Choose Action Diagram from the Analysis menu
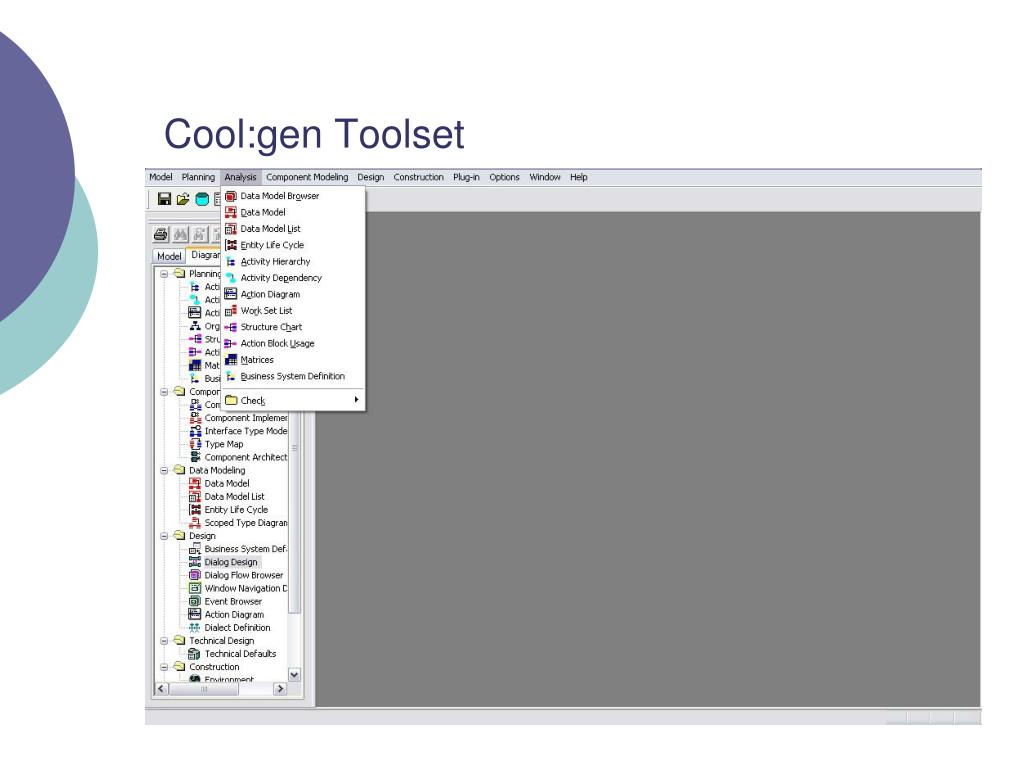Viewport: 1024px width, 768px height. click(293, 295)
